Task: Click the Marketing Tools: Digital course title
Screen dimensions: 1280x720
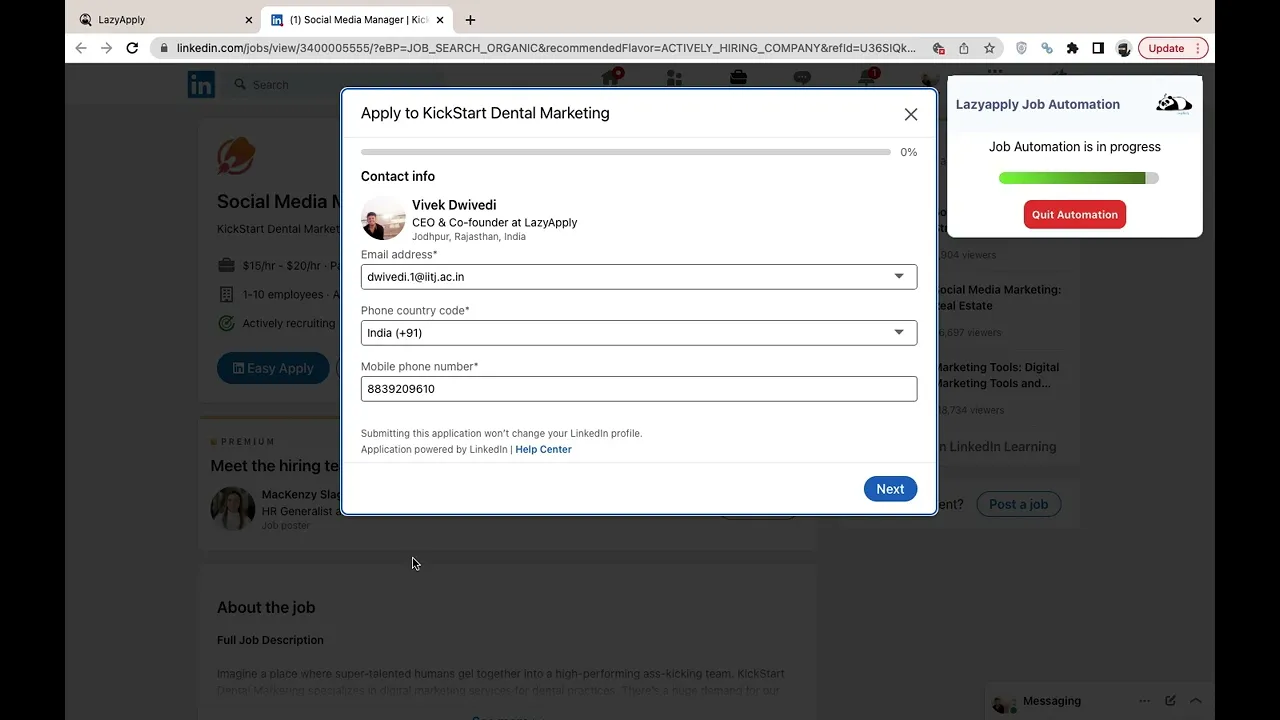Action: (x=996, y=375)
